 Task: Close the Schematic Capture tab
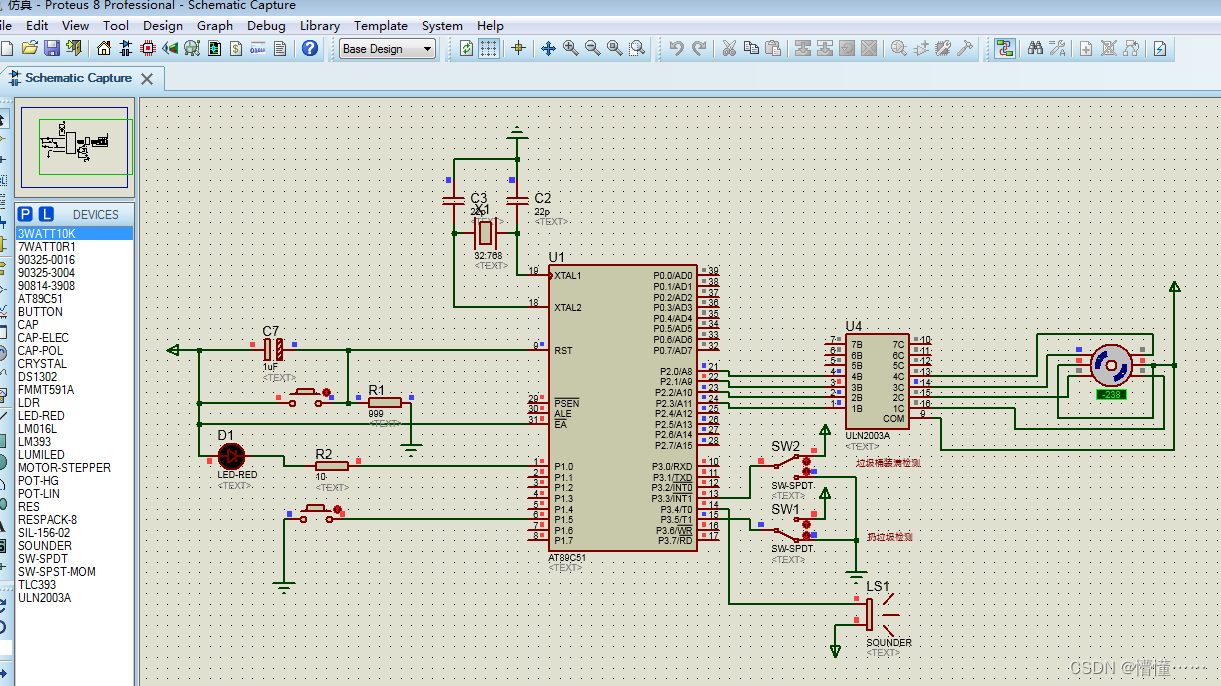click(x=147, y=78)
